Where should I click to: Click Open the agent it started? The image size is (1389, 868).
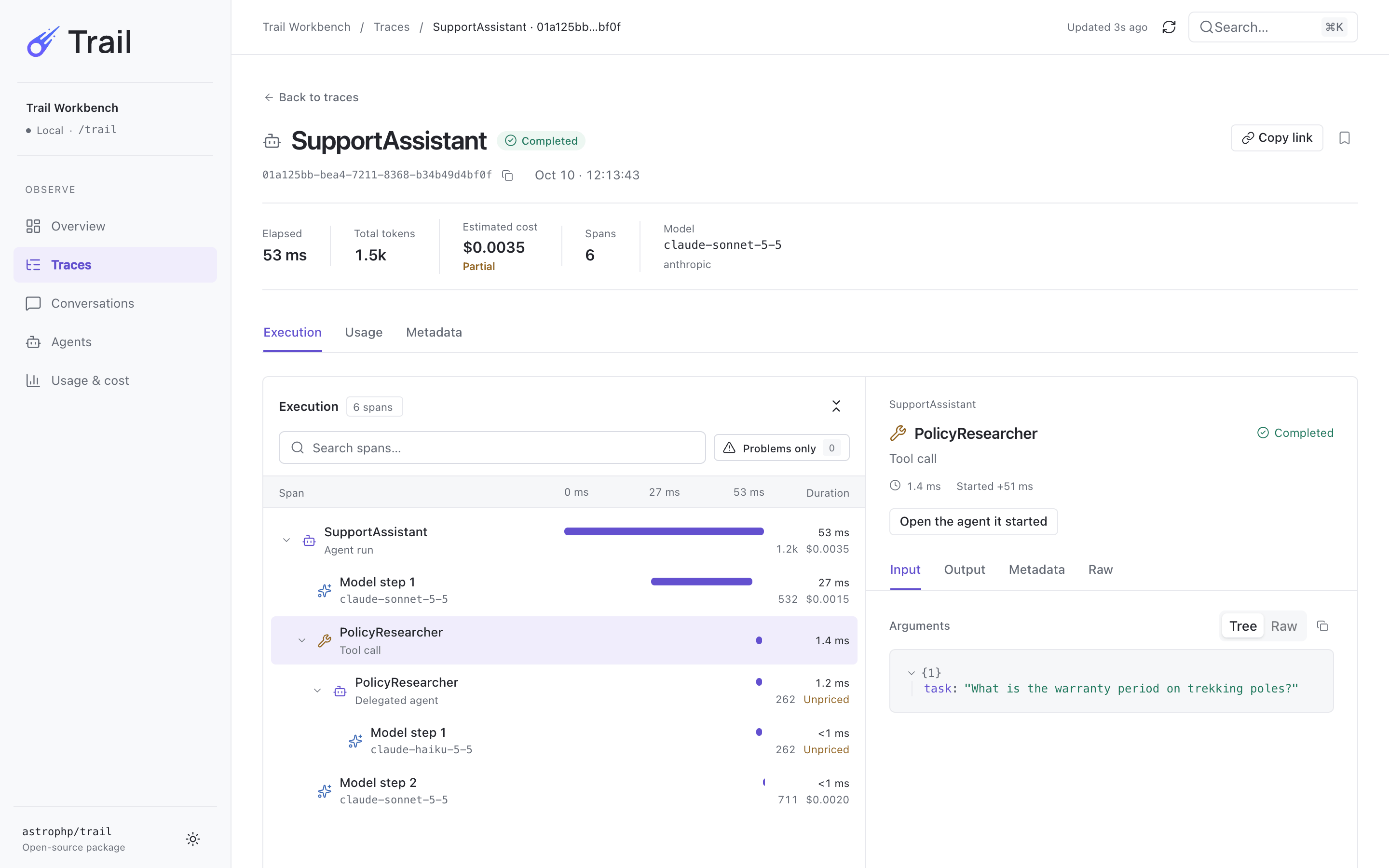click(973, 521)
